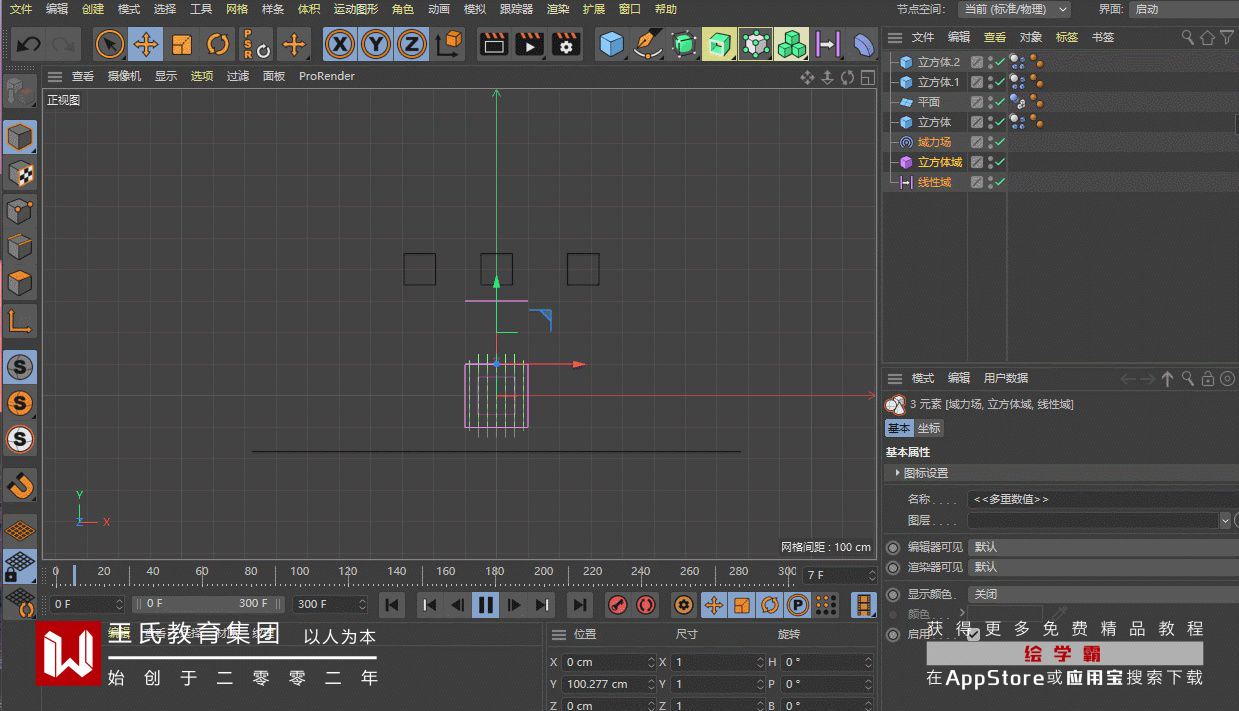Open the render settings gear clapperboard icon
The width and height of the screenshot is (1239, 711).
[566, 45]
